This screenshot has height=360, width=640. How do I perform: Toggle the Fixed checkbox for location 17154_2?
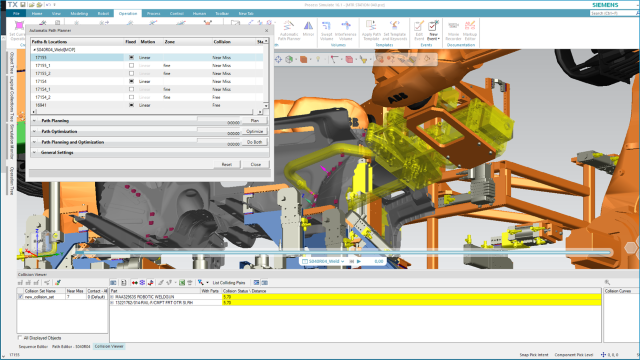(x=131, y=97)
